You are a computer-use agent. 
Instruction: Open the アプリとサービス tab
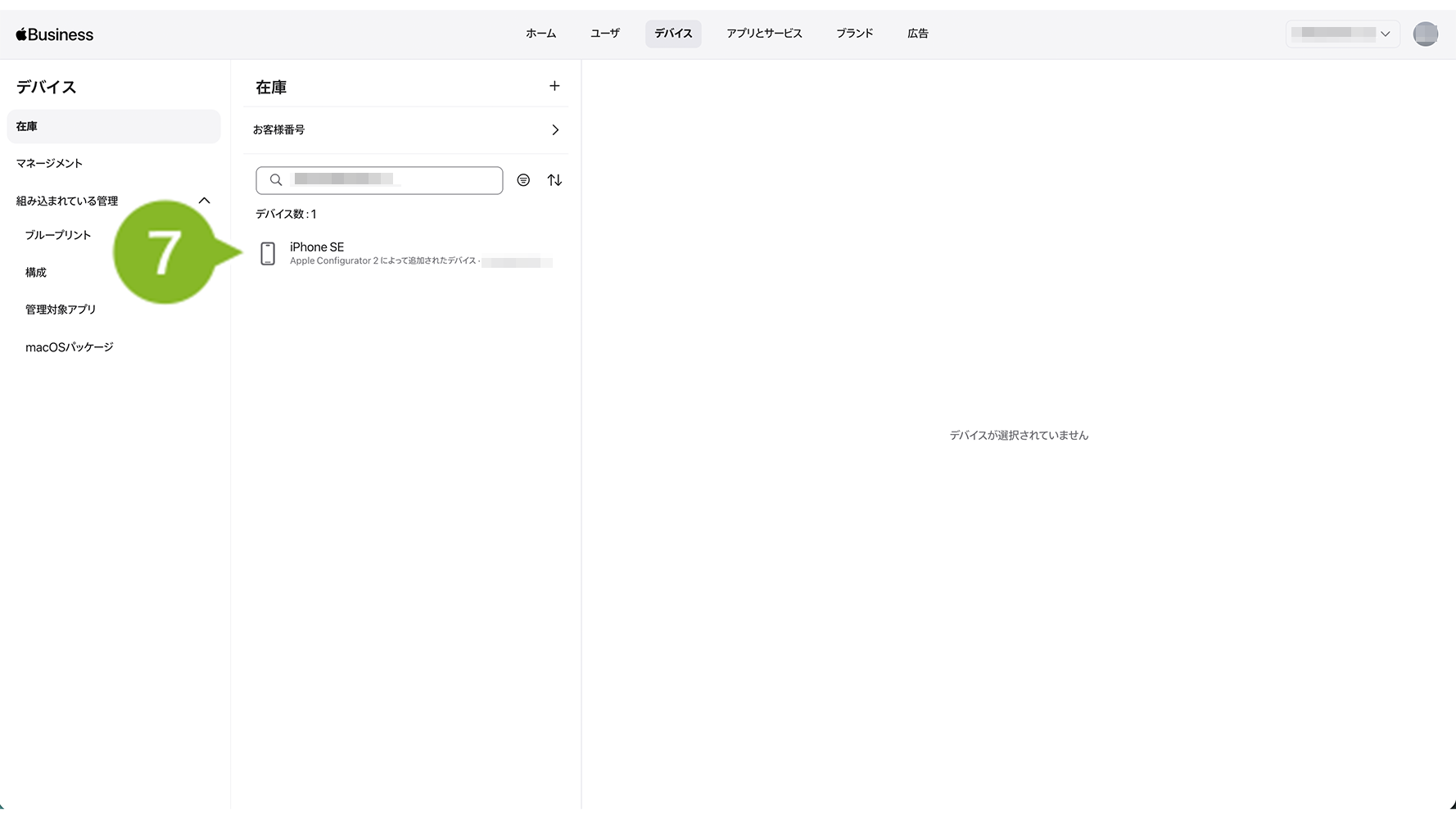[x=764, y=34]
